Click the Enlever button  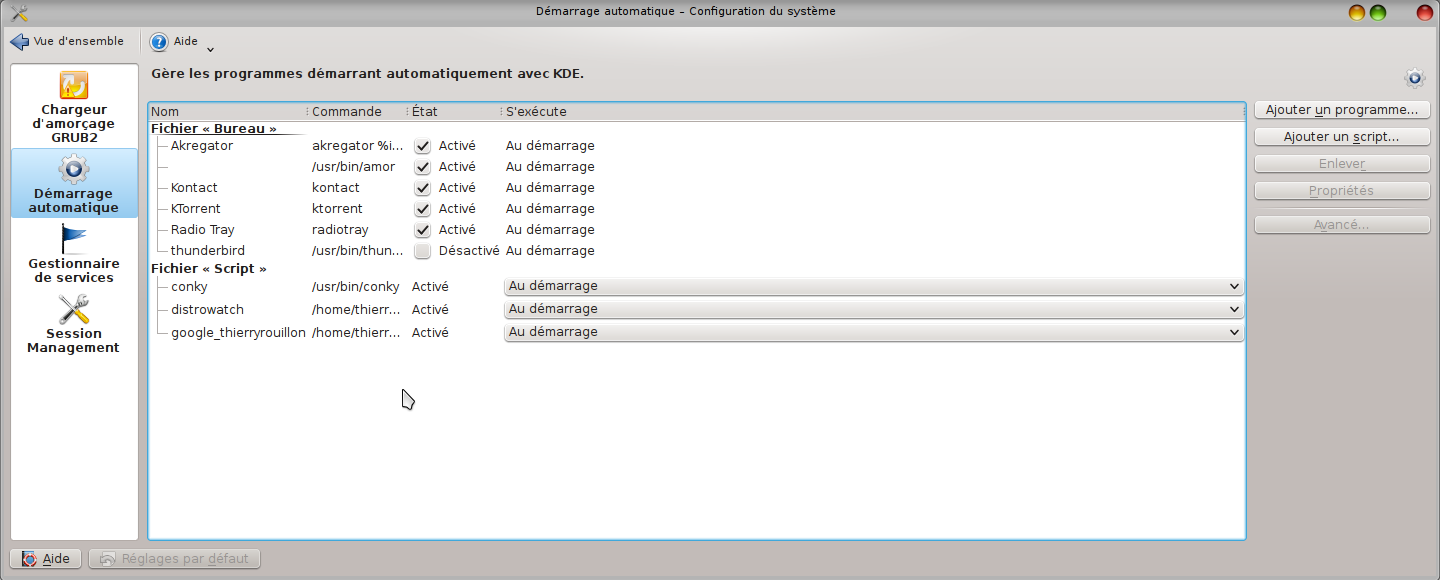click(1342, 164)
